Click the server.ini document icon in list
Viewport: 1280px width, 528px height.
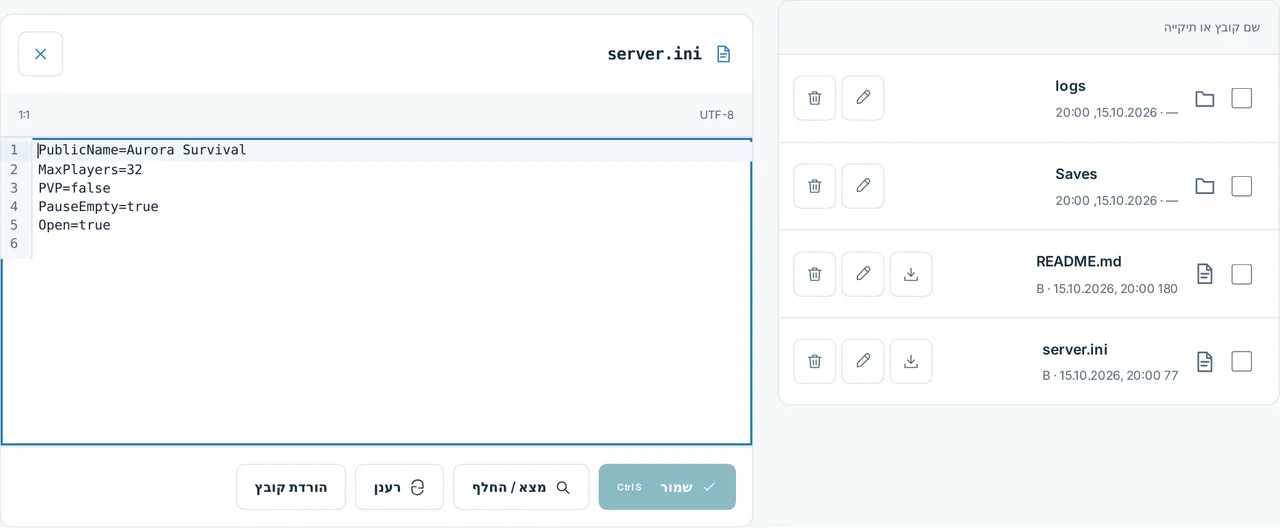point(1205,361)
